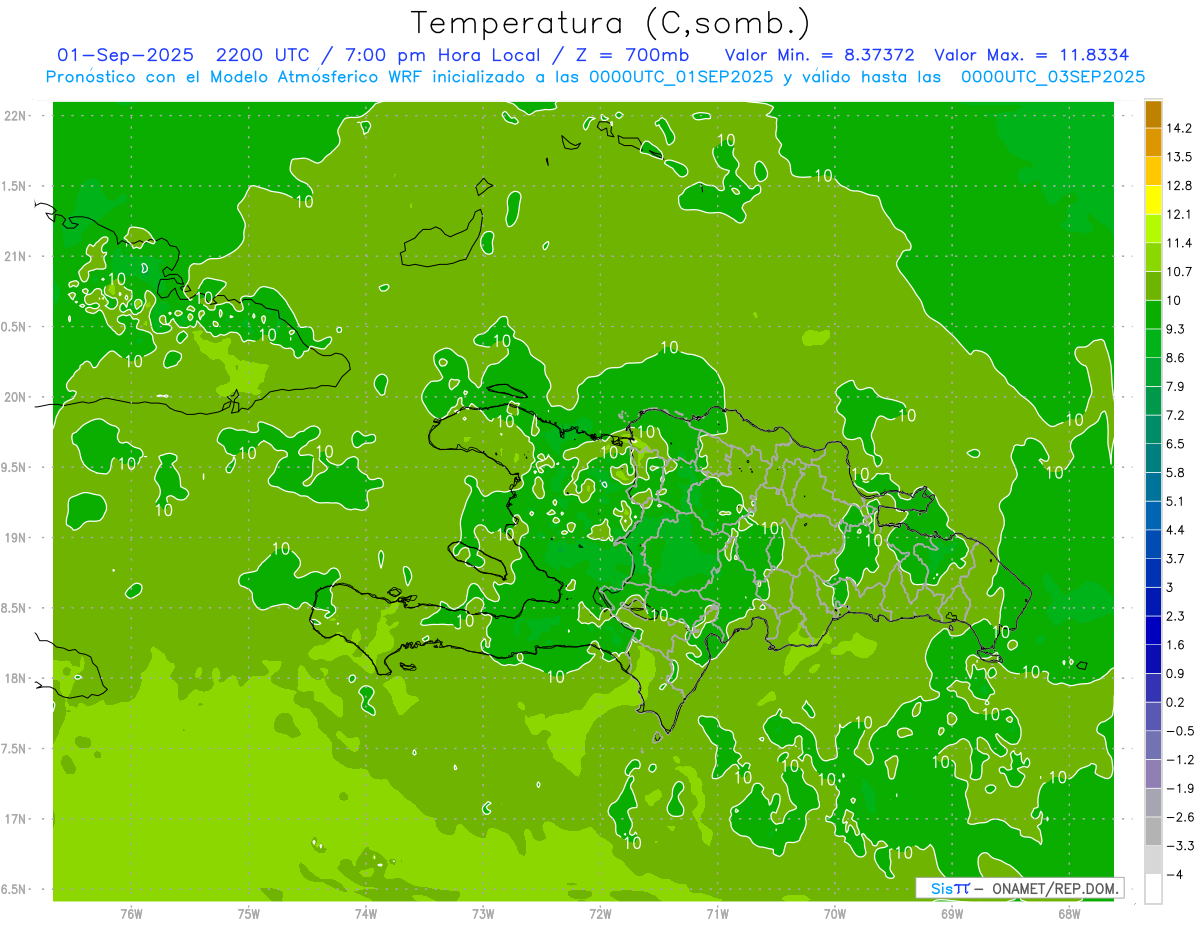
Task: Click legend swatch between 13.5 and 14.2
Action: 1153,143
